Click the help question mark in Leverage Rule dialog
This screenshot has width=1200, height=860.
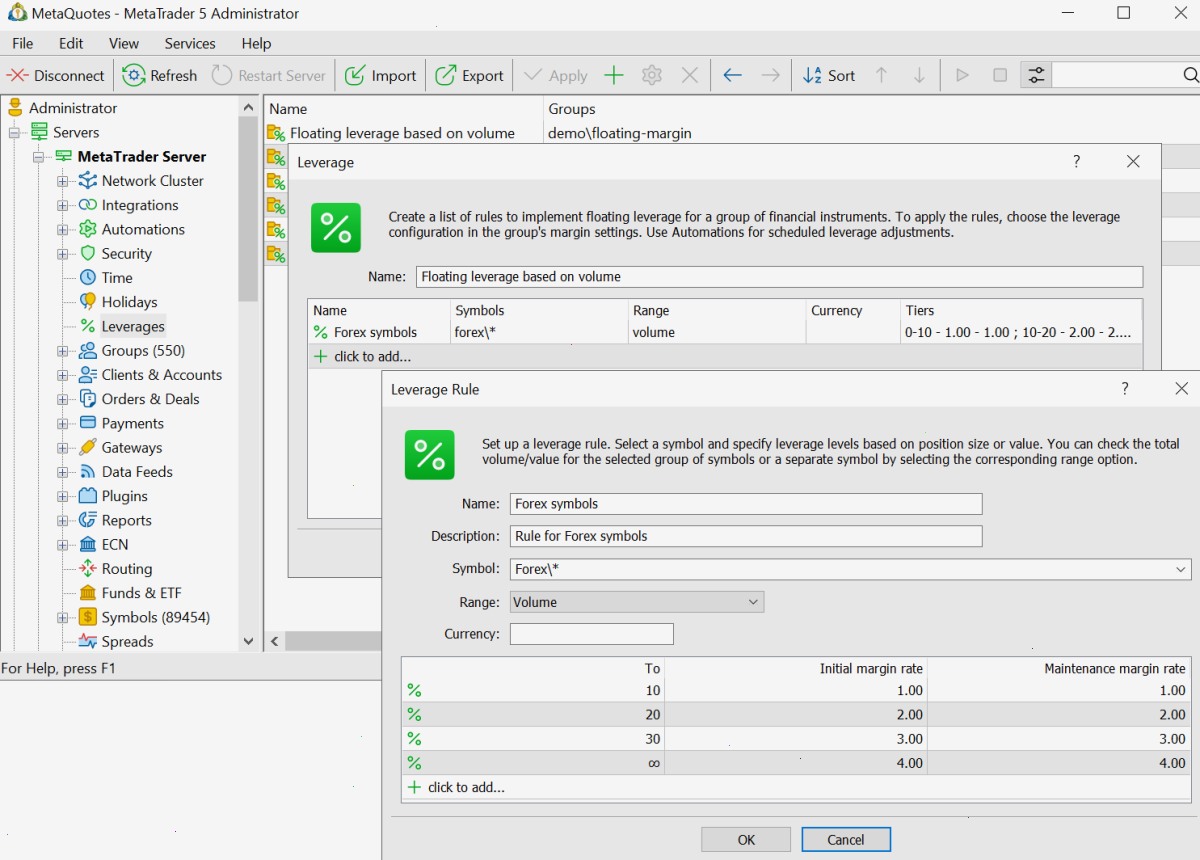click(1125, 389)
